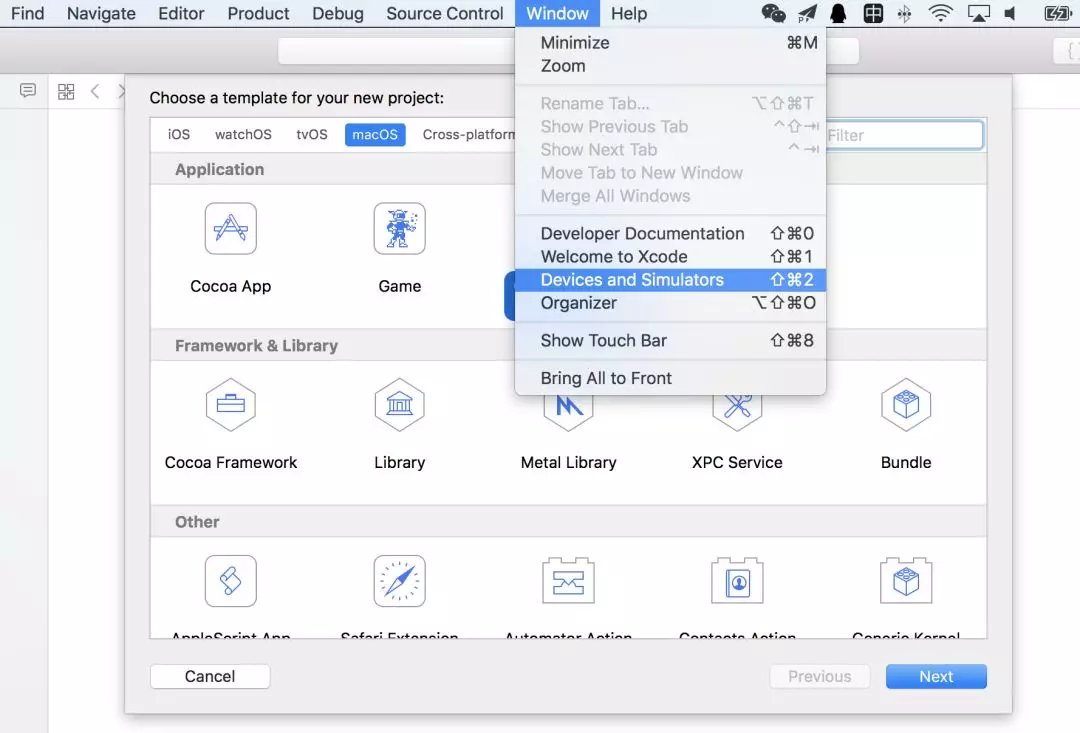Open the Navigate menu
Image resolution: width=1080 pixels, height=733 pixels.
101,13
